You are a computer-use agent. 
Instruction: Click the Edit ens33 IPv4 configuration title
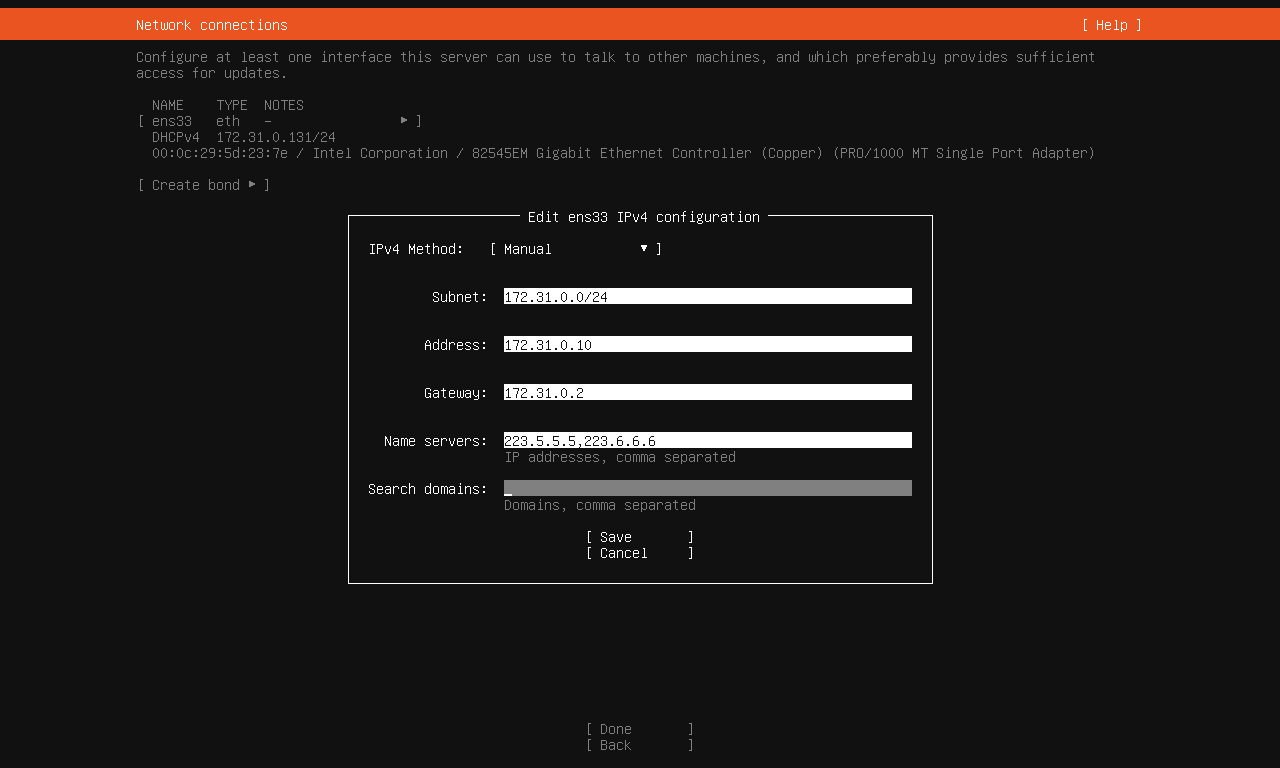pos(643,217)
